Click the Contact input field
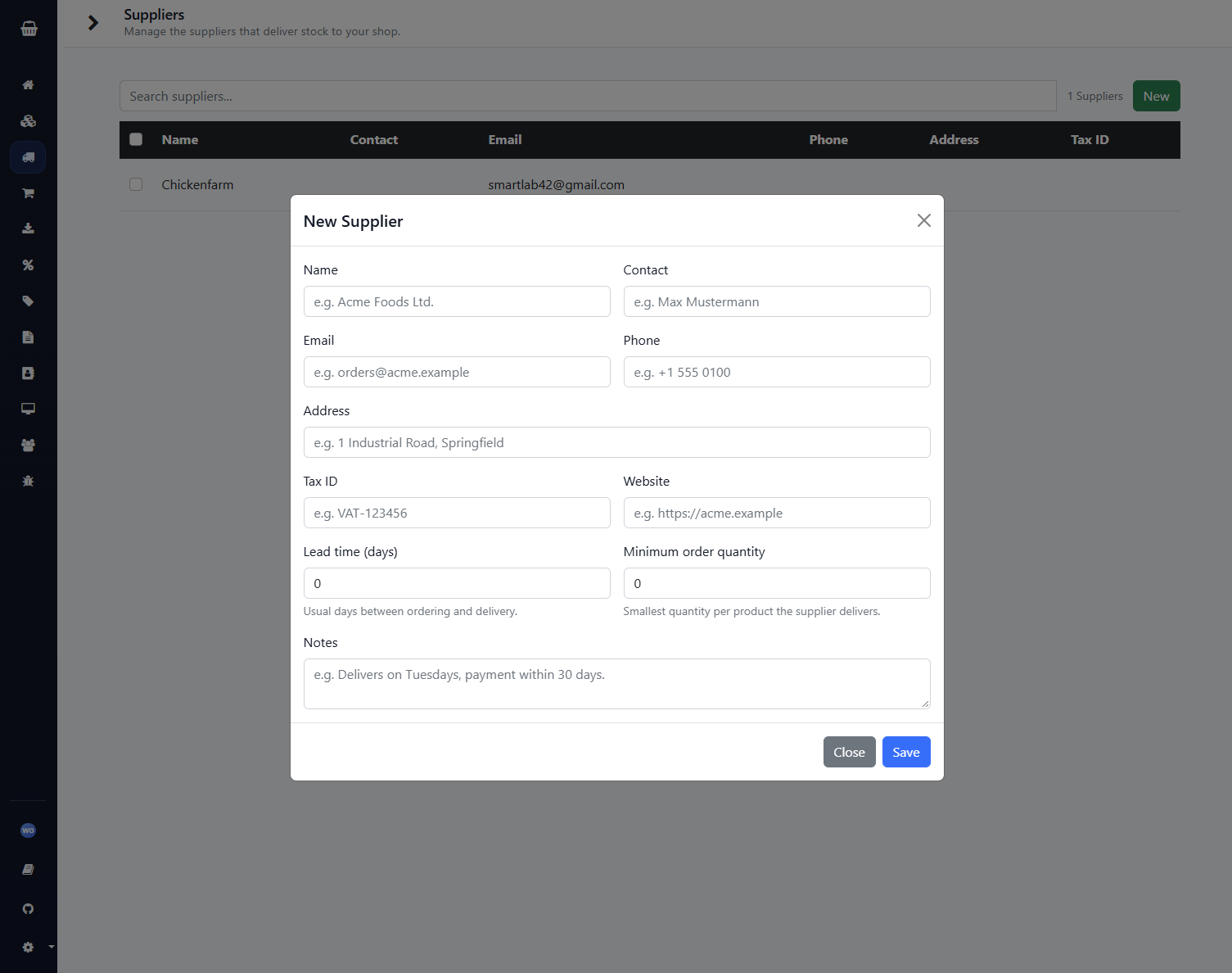 tap(777, 301)
